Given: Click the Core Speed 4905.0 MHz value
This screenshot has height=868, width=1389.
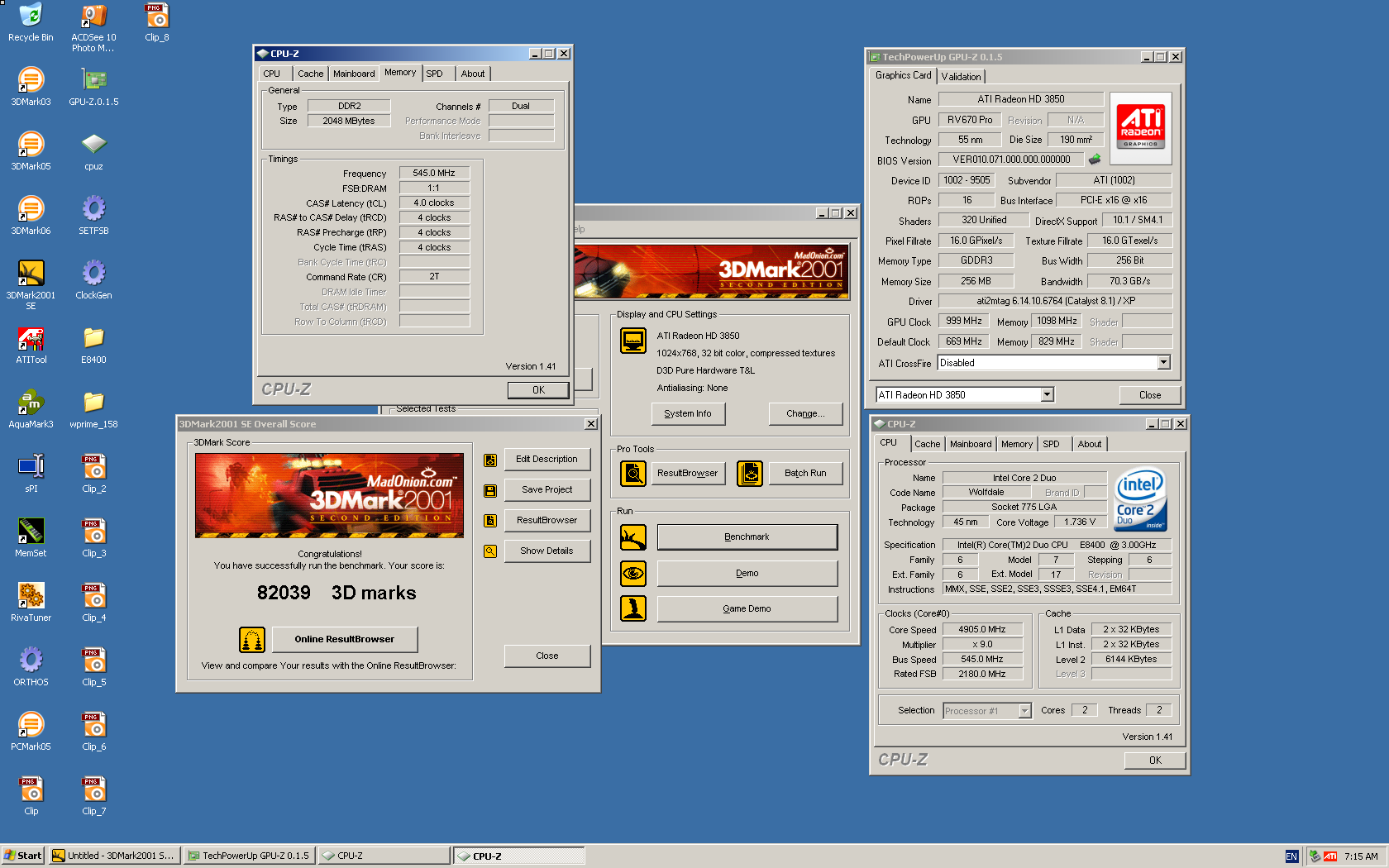Looking at the screenshot, I should coord(982,629).
